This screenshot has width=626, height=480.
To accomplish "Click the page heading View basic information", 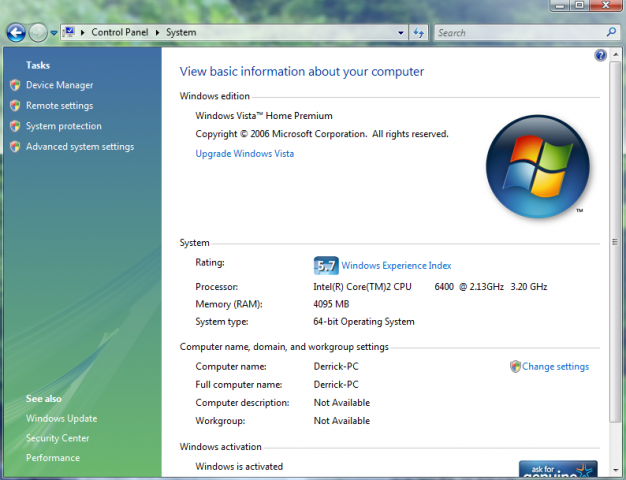I will [x=301, y=72].
